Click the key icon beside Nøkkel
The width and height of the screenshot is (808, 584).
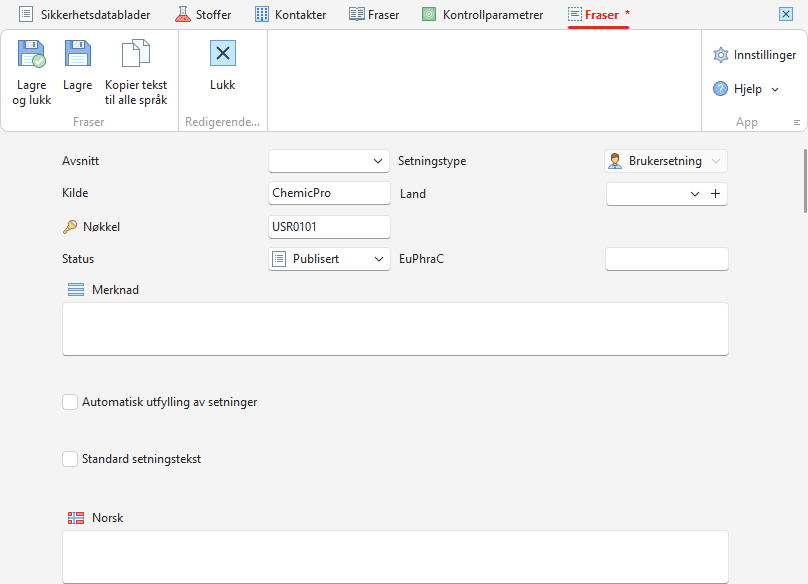click(x=70, y=227)
